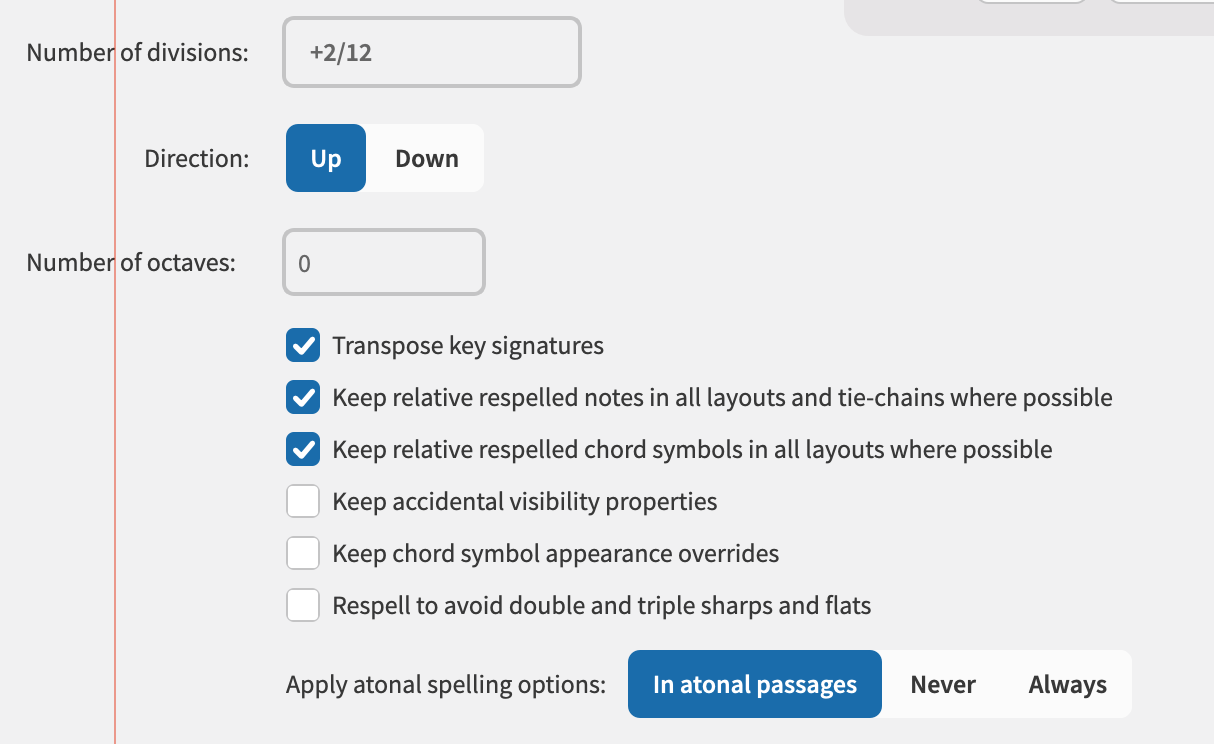Toggle "Keep relative respelled chord symbols" off
This screenshot has width=1214, height=744.
pos(303,449)
